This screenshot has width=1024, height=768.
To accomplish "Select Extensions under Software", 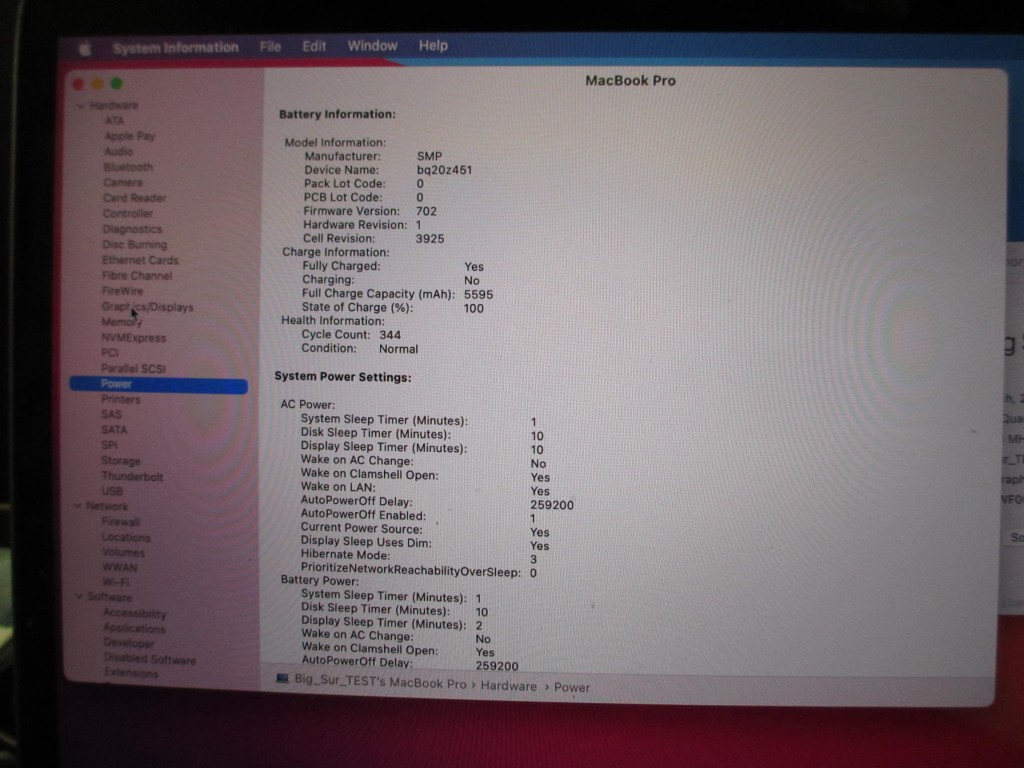I will pyautogui.click(x=131, y=673).
